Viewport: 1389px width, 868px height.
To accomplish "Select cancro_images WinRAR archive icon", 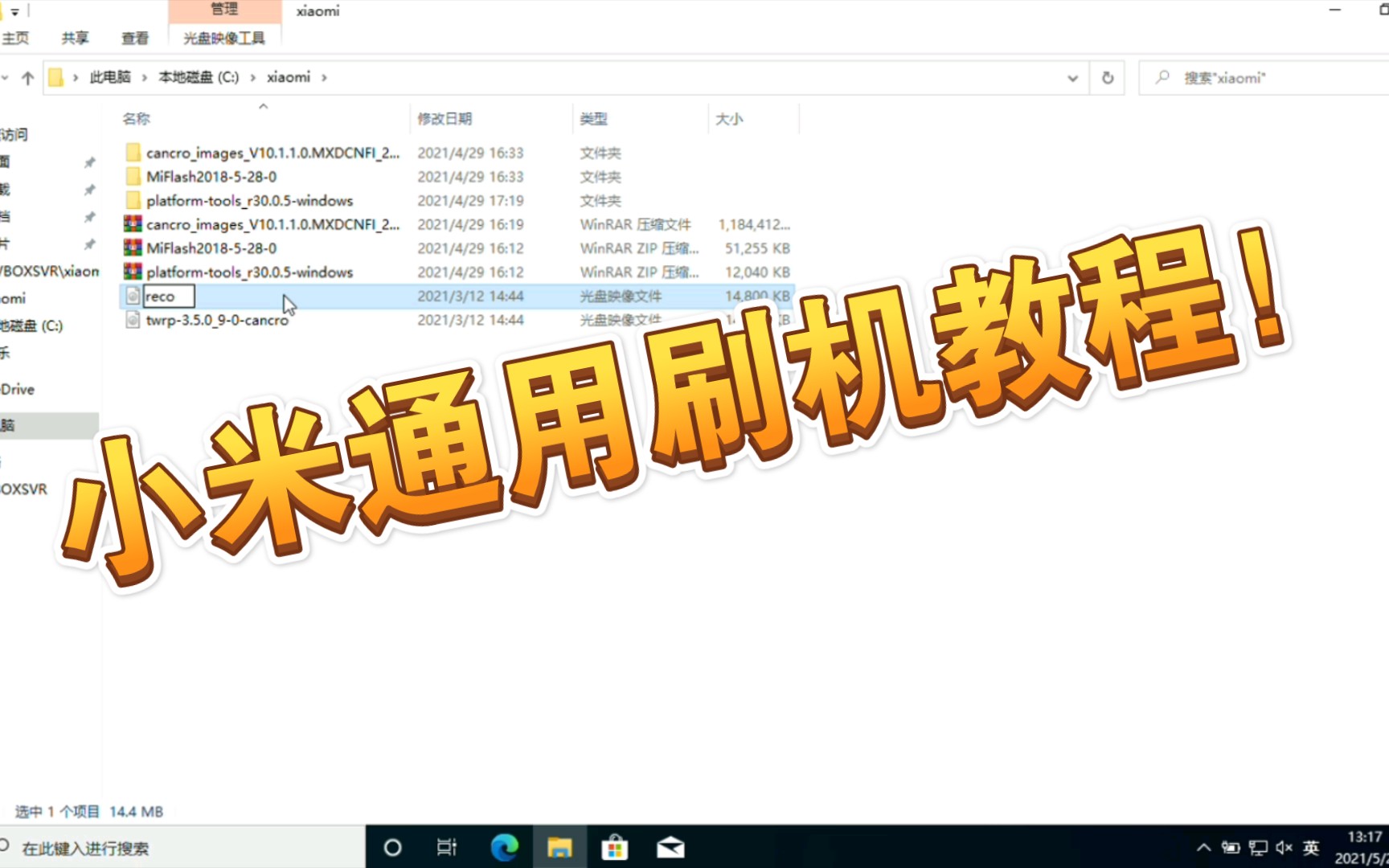I will pyautogui.click(x=133, y=224).
